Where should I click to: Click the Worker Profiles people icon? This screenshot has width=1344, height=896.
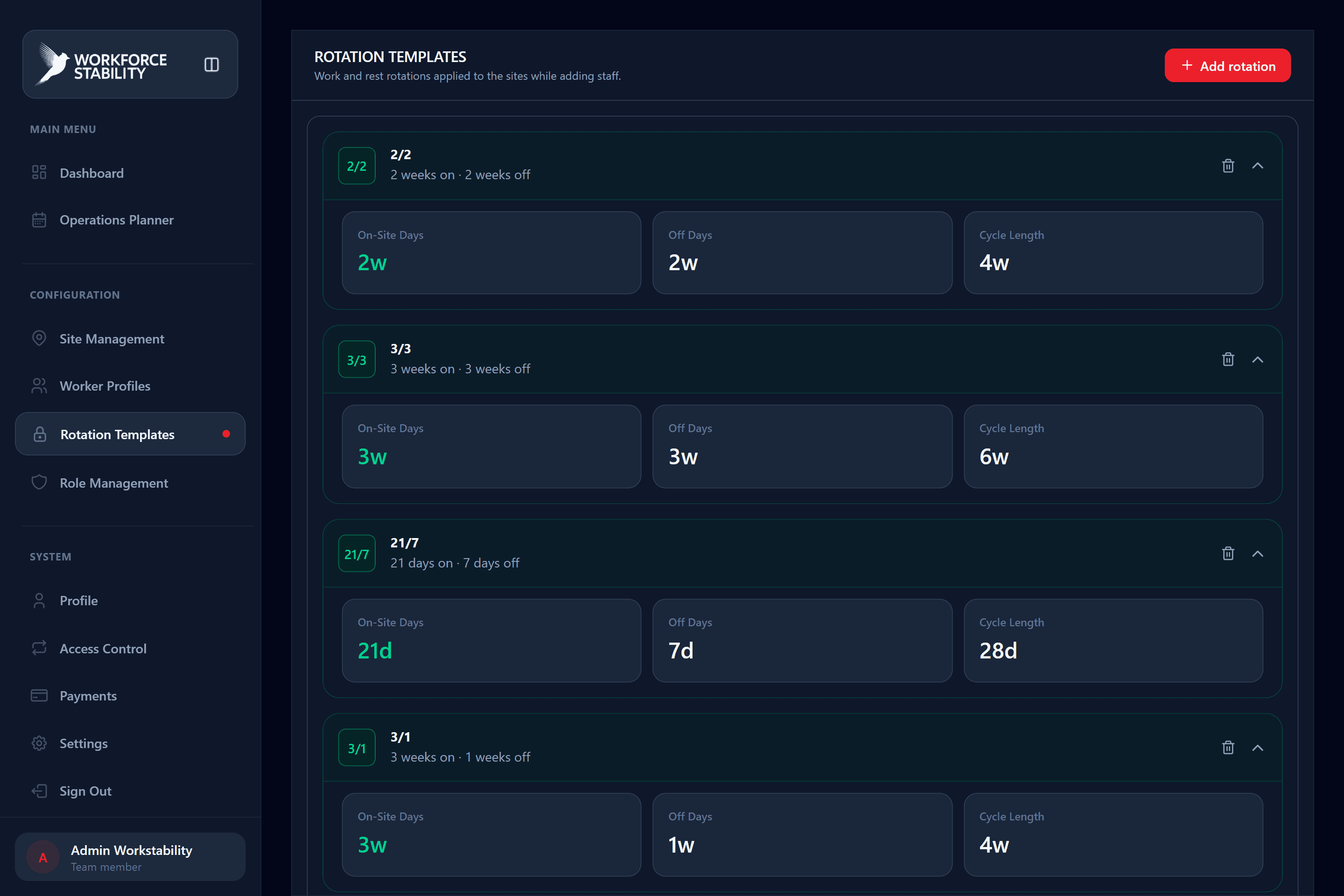point(39,386)
